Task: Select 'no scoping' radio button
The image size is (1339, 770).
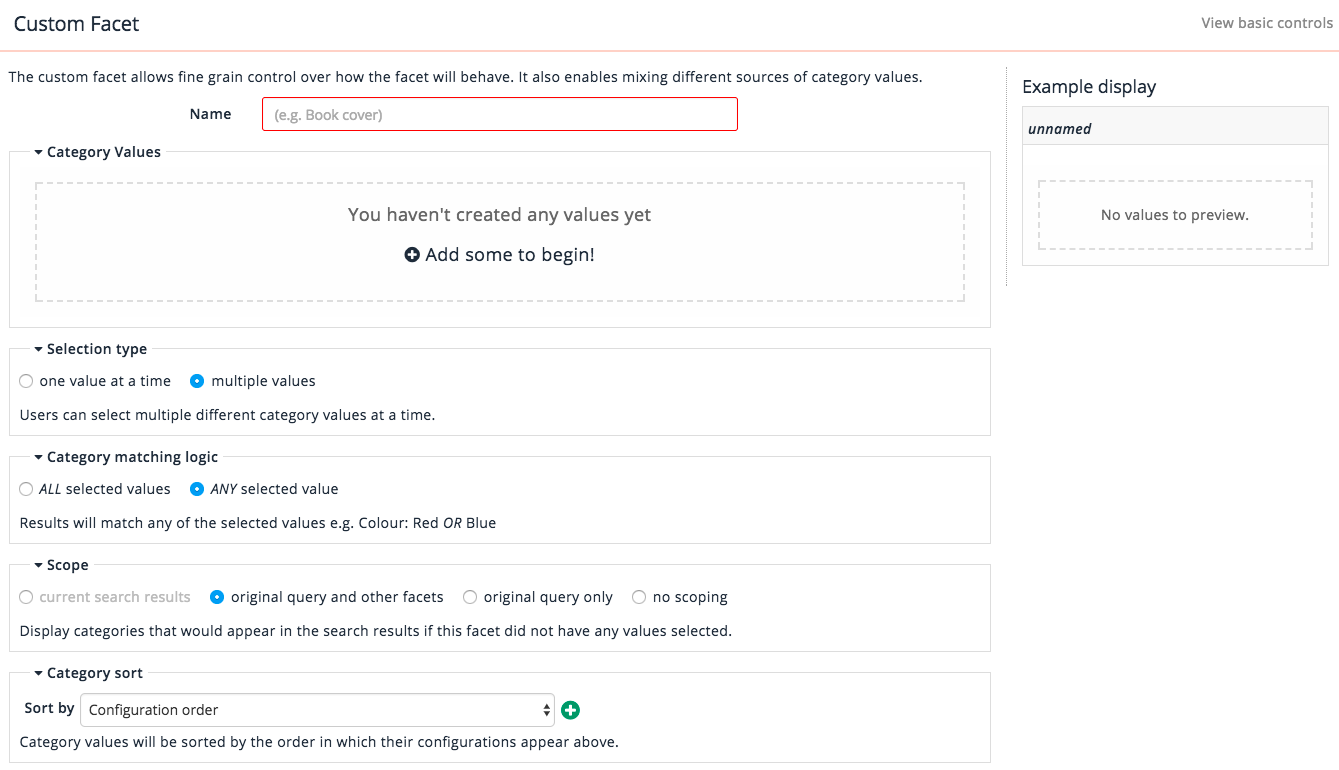Action: click(x=639, y=597)
